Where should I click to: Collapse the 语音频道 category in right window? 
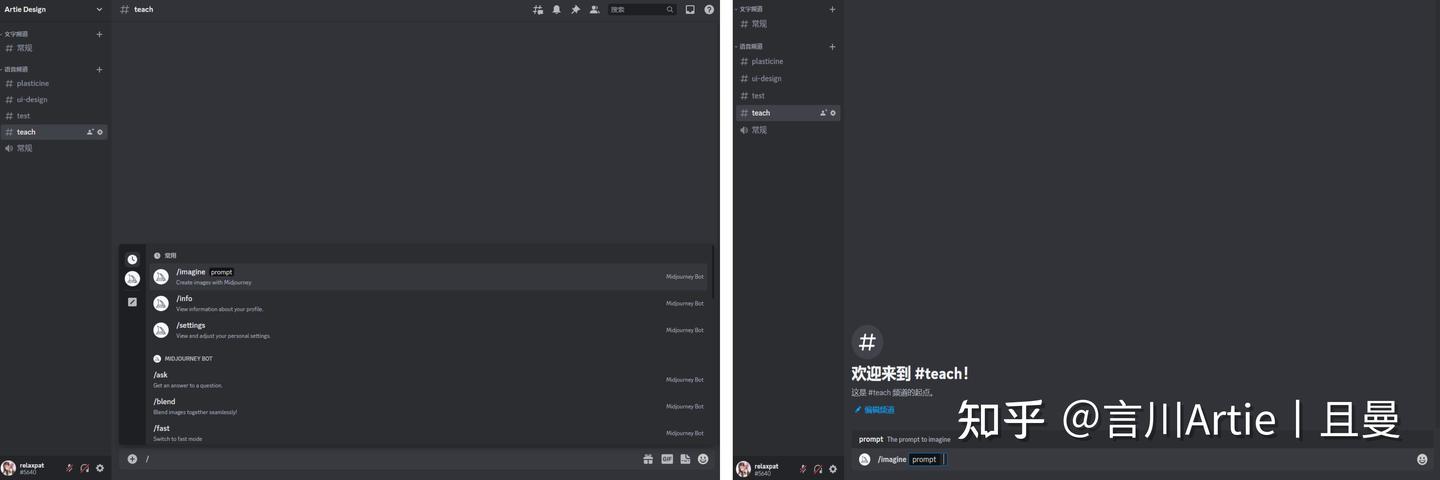(x=749, y=47)
